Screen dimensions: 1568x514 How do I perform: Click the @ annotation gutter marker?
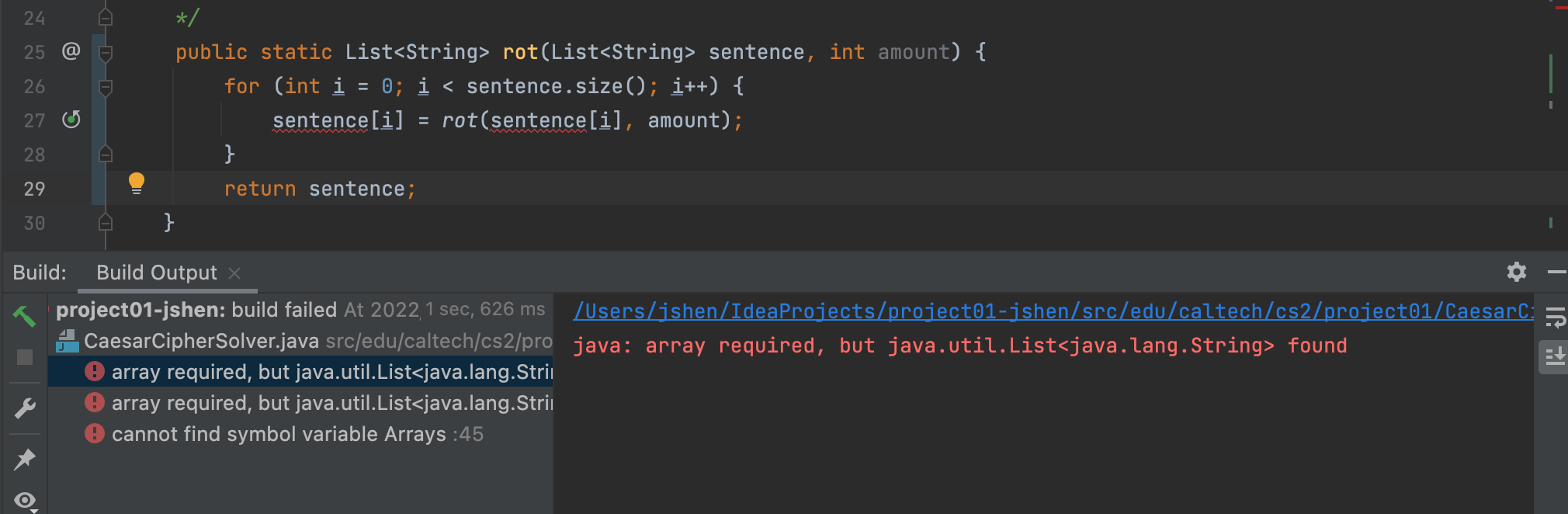(71, 51)
